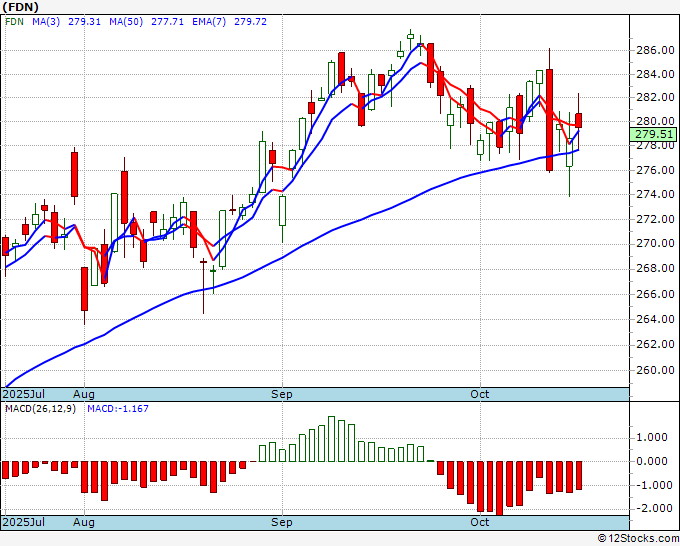The width and height of the screenshot is (680, 546).
Task: Click the 0.000 MACD axis label
Action: [x=654, y=461]
